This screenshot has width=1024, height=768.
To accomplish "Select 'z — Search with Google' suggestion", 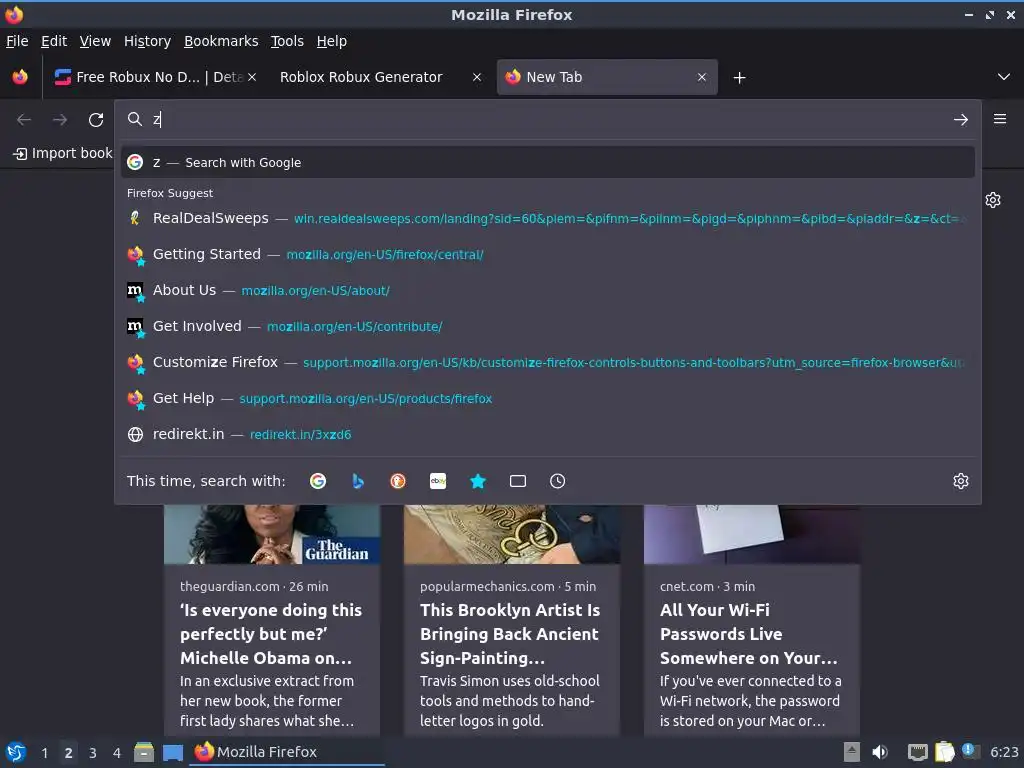I will (547, 163).
